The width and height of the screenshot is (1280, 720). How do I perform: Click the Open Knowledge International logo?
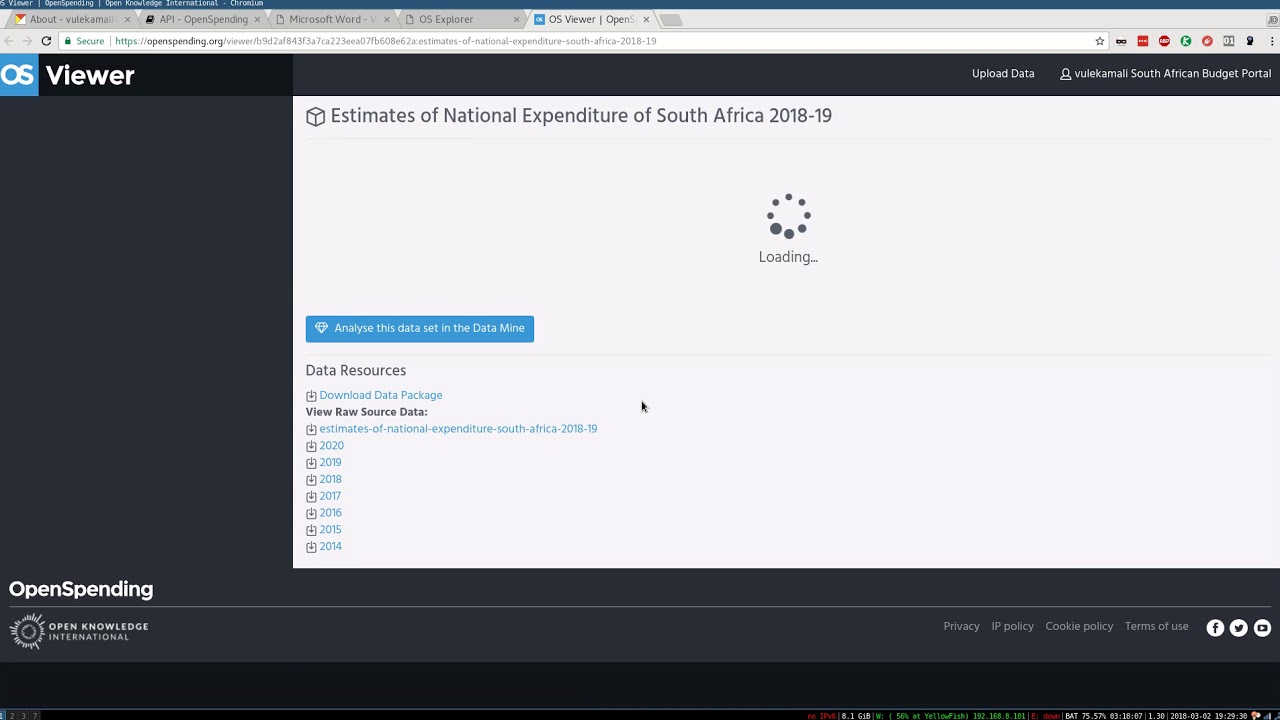click(x=79, y=631)
